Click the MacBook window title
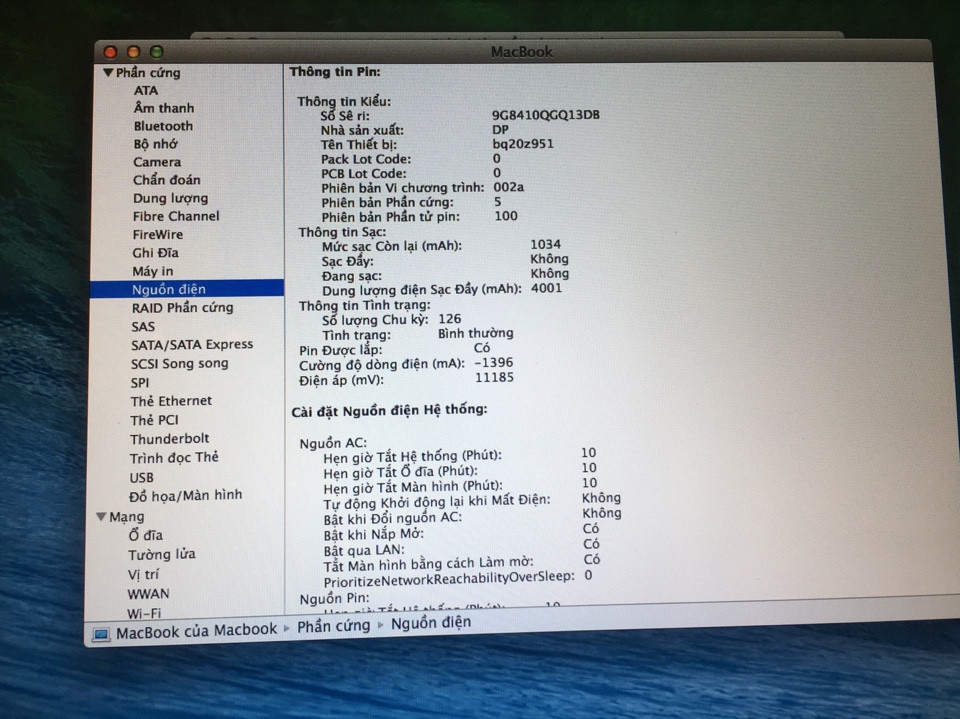Viewport: 960px width, 719px height. pyautogui.click(x=522, y=52)
